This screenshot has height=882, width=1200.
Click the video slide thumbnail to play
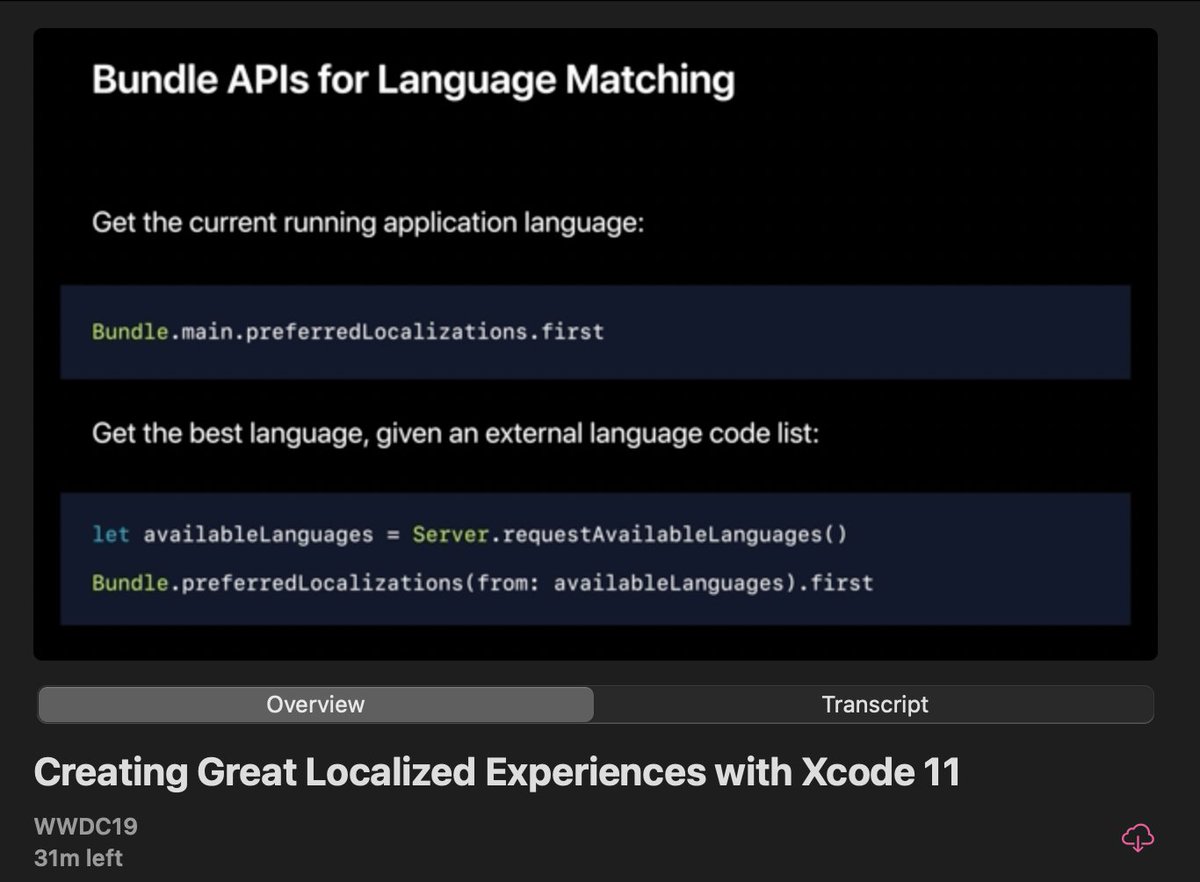click(x=595, y=344)
